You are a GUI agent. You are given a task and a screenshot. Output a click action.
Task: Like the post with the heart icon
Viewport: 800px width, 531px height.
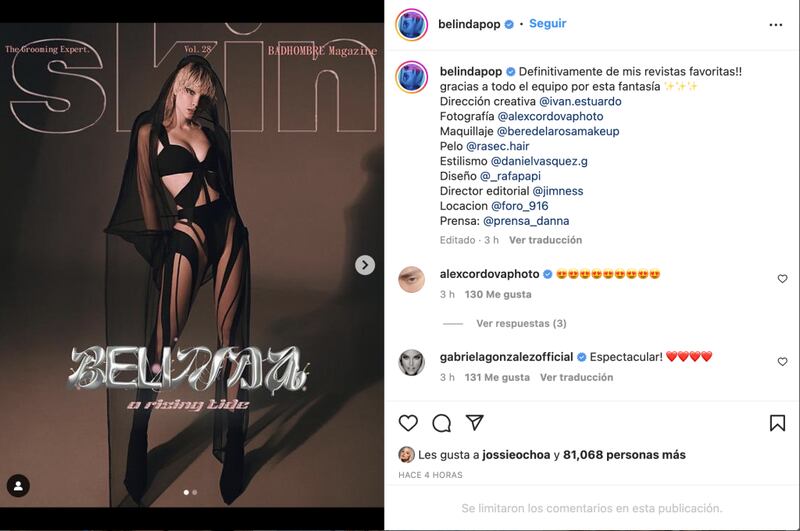tap(408, 423)
